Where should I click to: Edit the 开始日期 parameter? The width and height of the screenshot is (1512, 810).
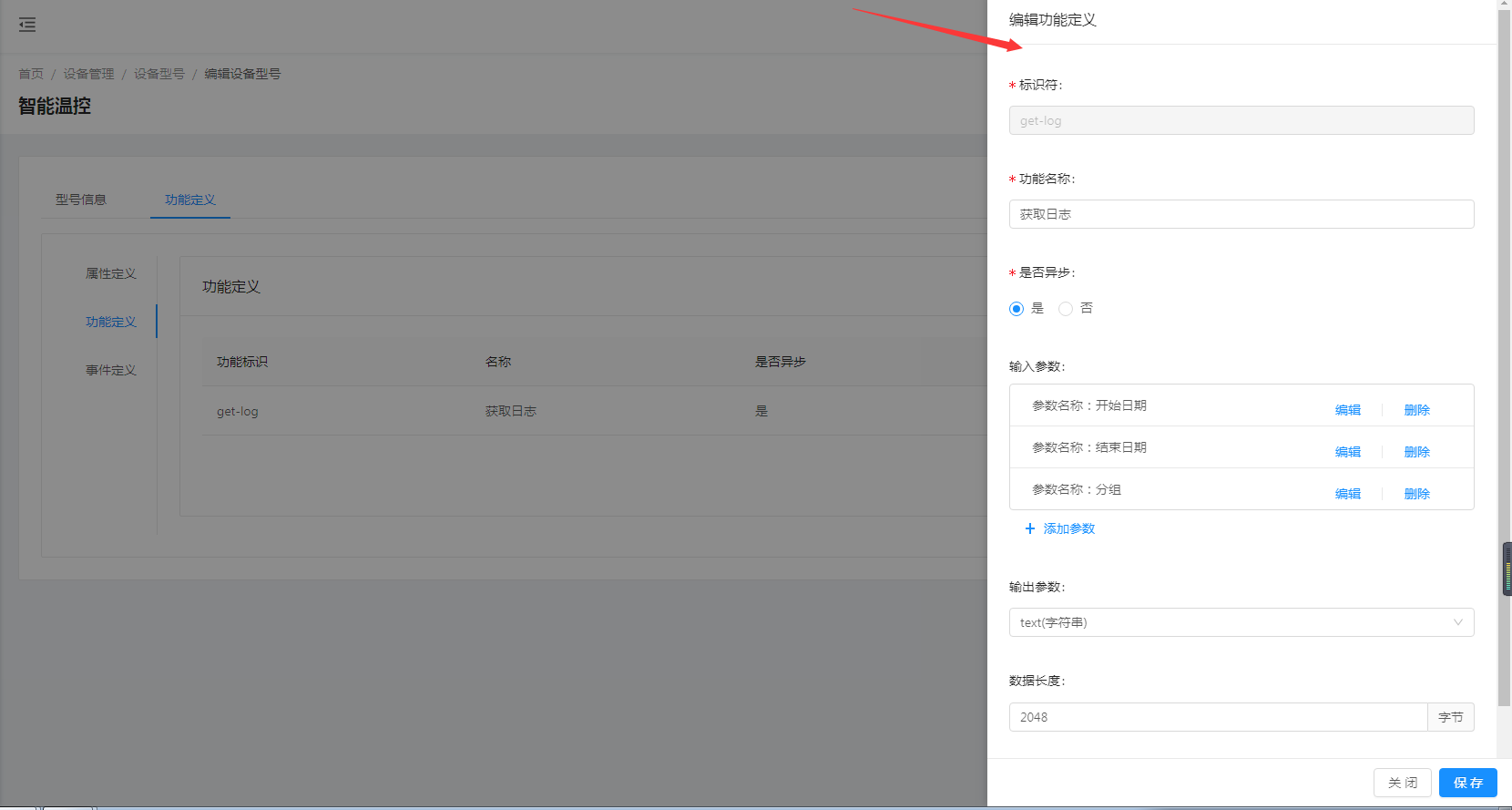pos(1348,410)
